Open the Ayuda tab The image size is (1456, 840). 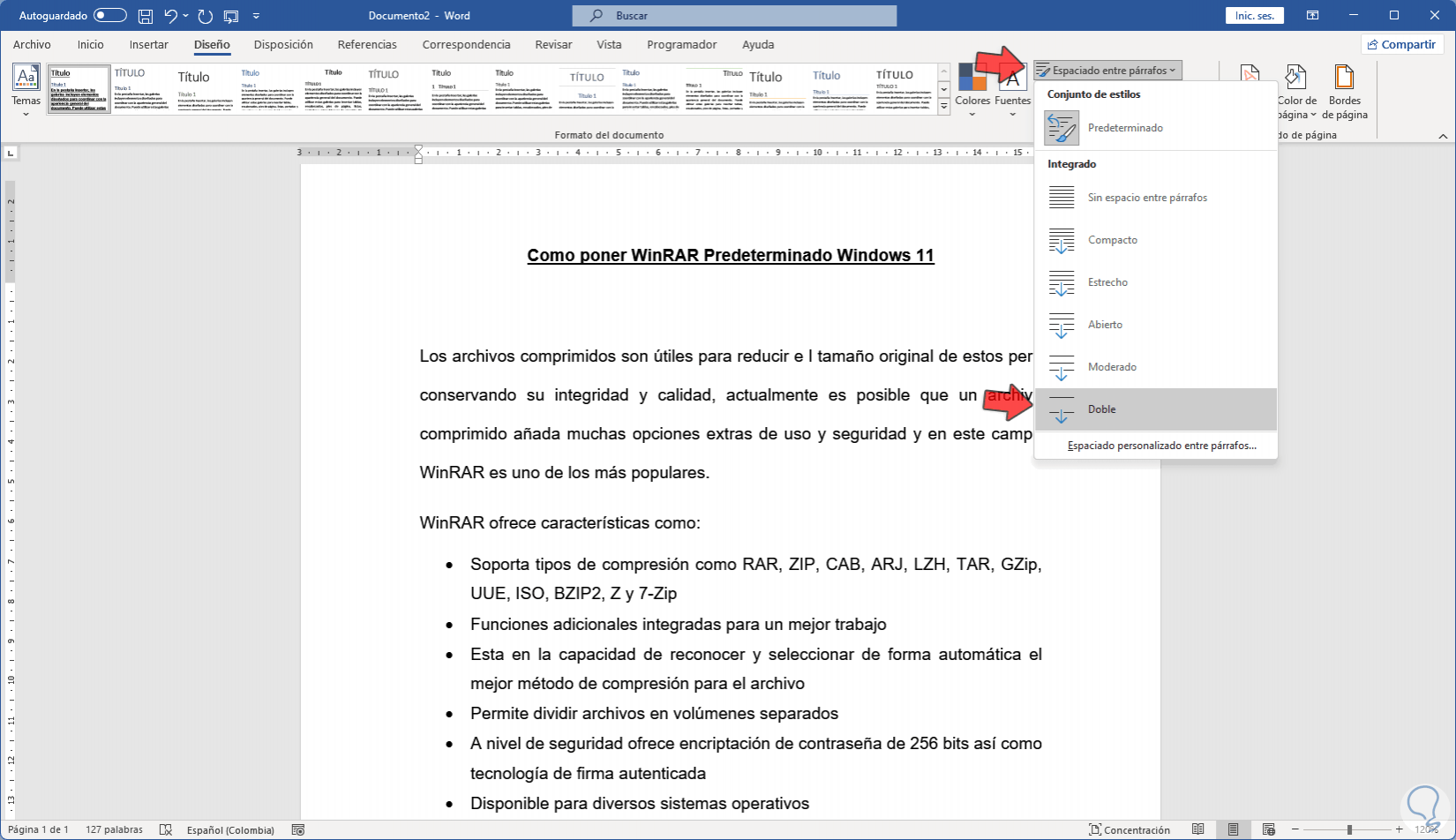[758, 44]
